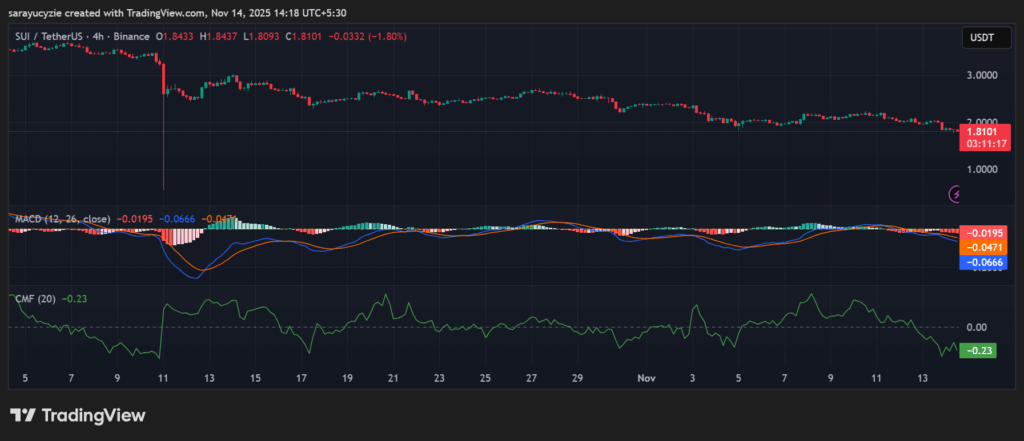Click the green -0.23 CMF value tag
This screenshot has height=441, width=1024.
(x=979, y=351)
